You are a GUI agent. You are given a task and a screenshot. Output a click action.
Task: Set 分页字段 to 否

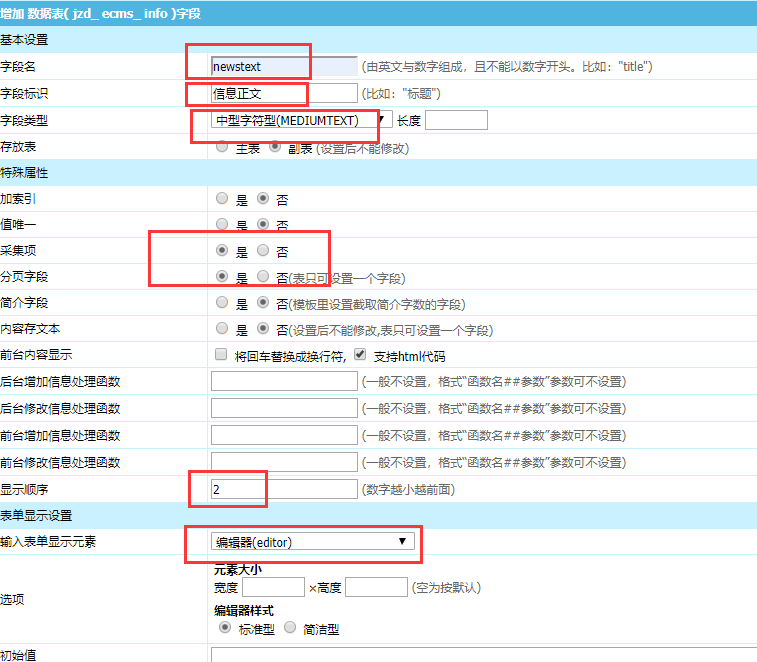[x=263, y=276]
